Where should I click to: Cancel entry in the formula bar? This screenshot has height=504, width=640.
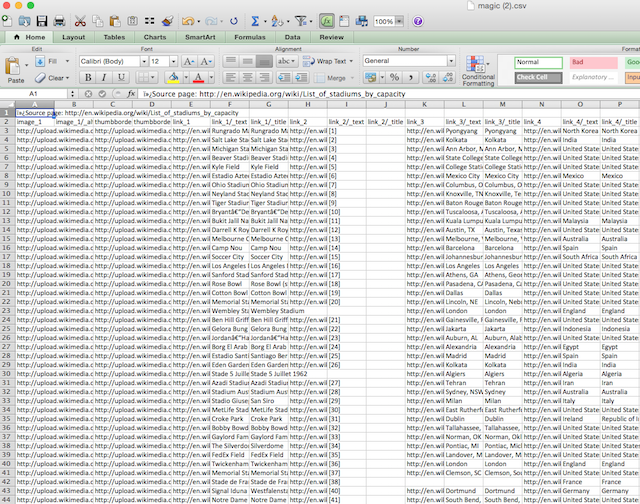click(88, 94)
